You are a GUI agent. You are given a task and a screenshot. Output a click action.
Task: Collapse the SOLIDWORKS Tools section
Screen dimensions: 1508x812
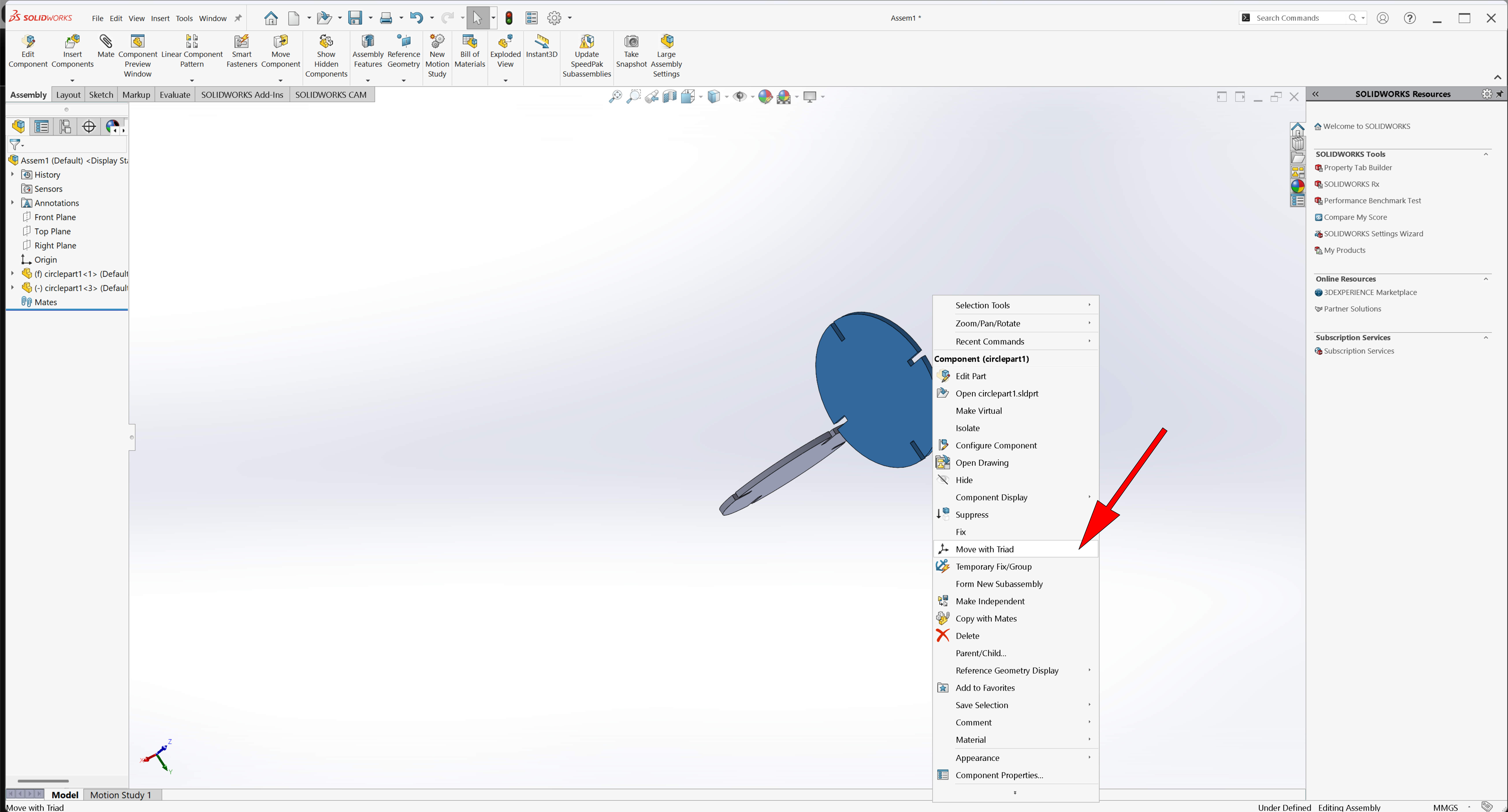[1486, 154]
